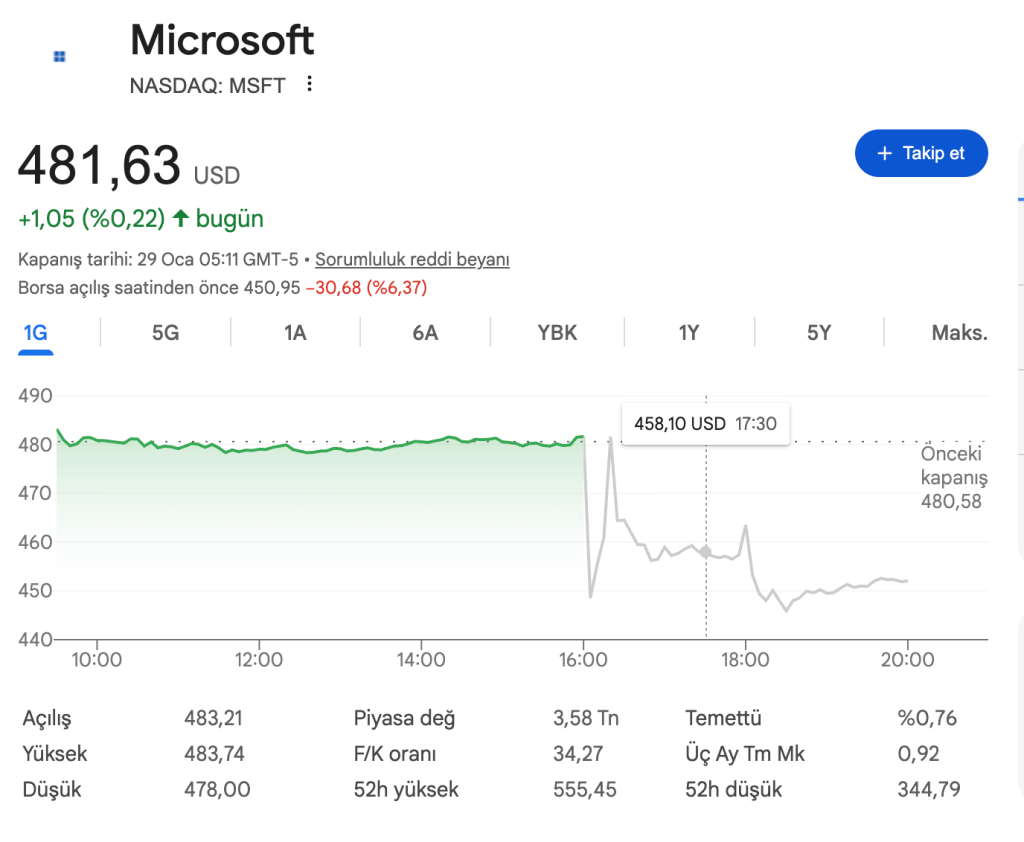This screenshot has width=1024, height=842.
Task: Click the Microsoft logo icon
Action: (x=60, y=57)
